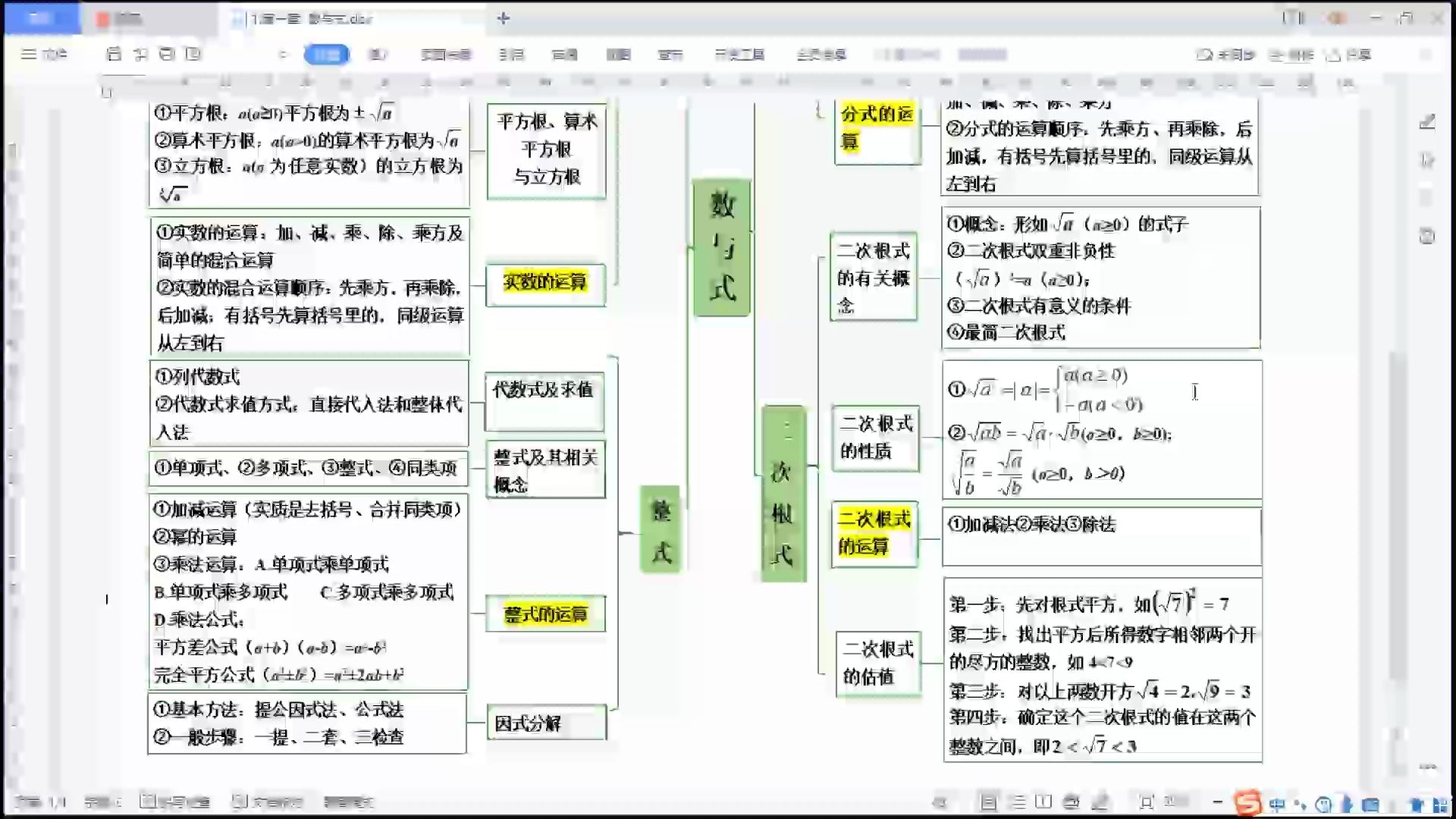The image size is (1456, 819).
Task: Open the 文件 hamburger menu
Action: tap(44, 54)
